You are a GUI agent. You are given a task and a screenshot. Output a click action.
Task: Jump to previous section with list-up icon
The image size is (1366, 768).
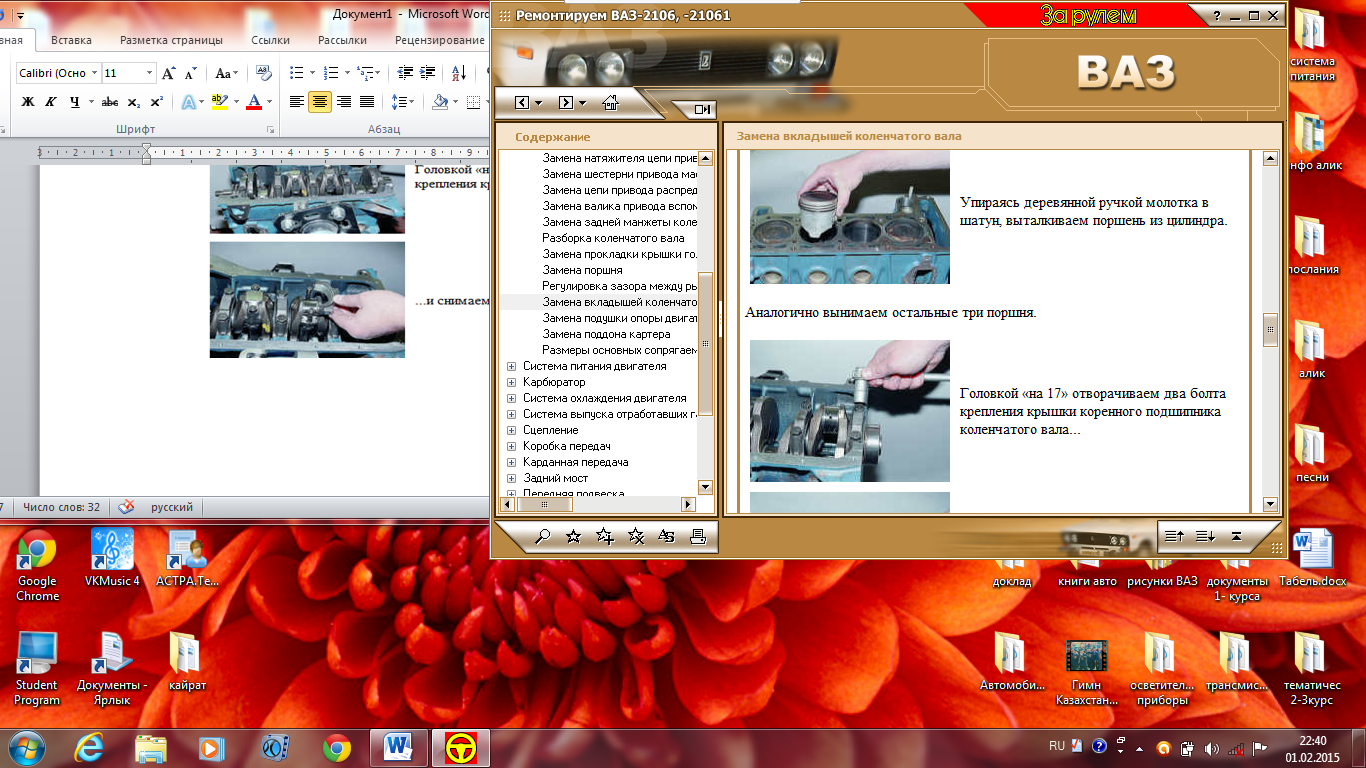pos(1174,537)
